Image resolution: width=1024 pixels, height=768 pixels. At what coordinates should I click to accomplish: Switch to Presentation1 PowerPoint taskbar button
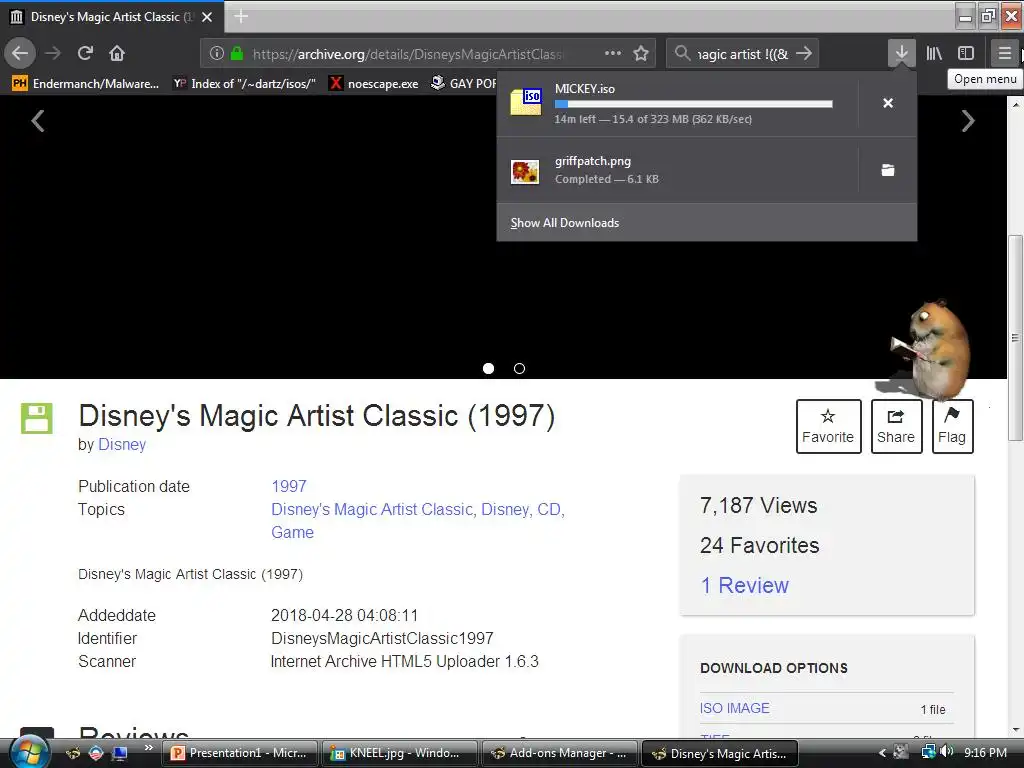[x=239, y=753]
